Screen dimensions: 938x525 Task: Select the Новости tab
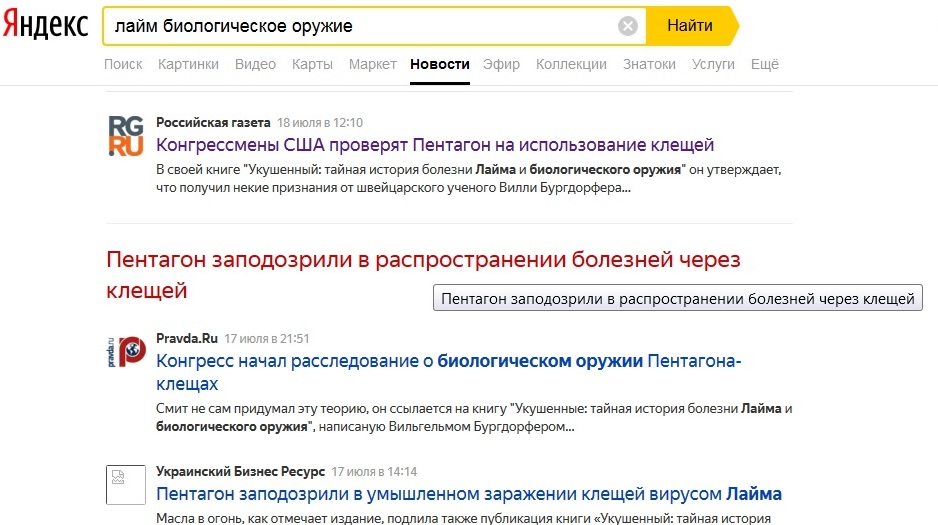pyautogui.click(x=439, y=64)
